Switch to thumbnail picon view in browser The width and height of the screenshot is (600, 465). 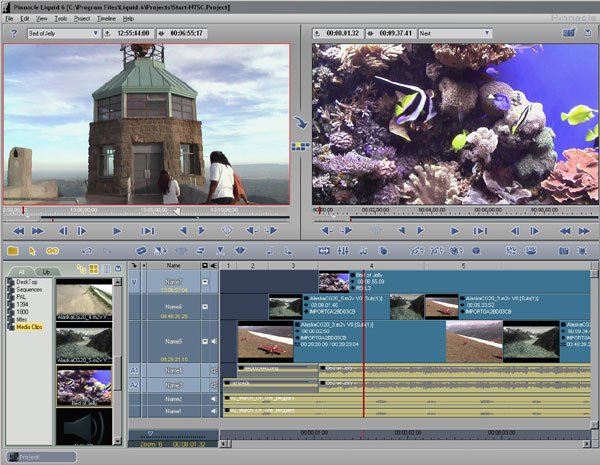pos(94,269)
